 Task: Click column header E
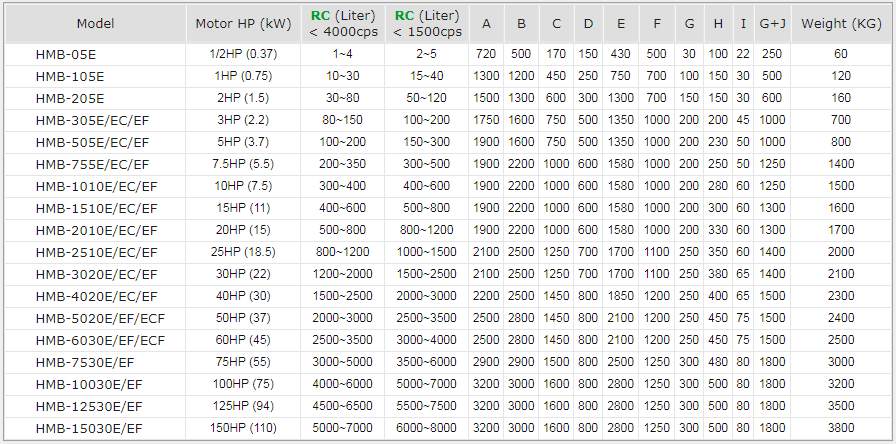[x=620, y=24]
